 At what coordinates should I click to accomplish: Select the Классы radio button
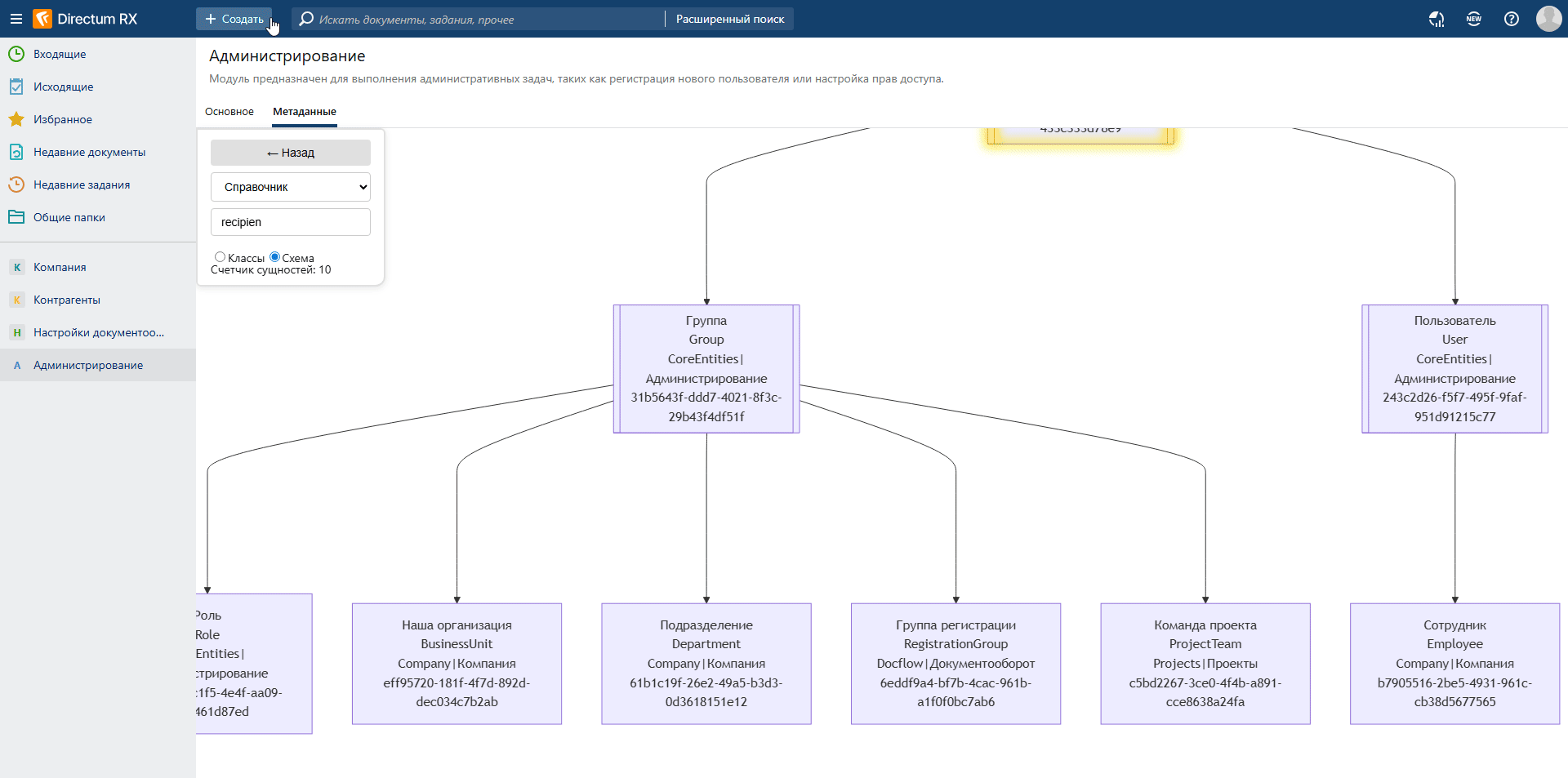pos(220,257)
